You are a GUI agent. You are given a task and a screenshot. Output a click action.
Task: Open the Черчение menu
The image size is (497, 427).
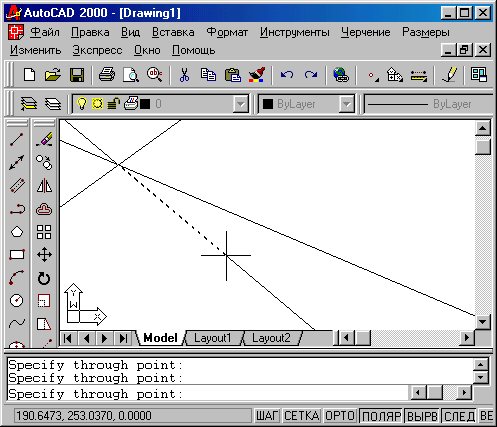click(x=365, y=32)
